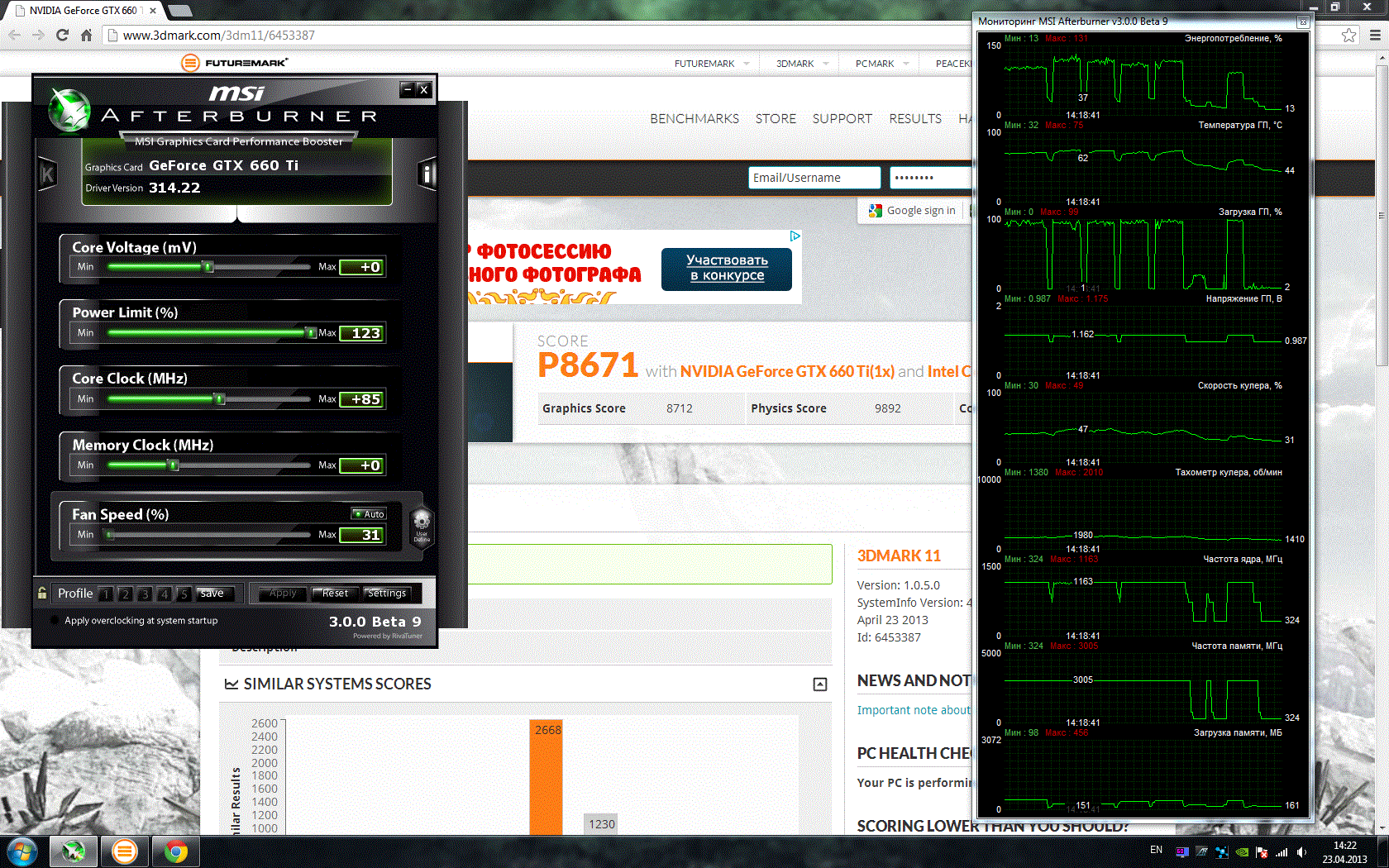Open the Windows Start menu
The height and width of the screenshot is (868, 1389).
tap(21, 851)
